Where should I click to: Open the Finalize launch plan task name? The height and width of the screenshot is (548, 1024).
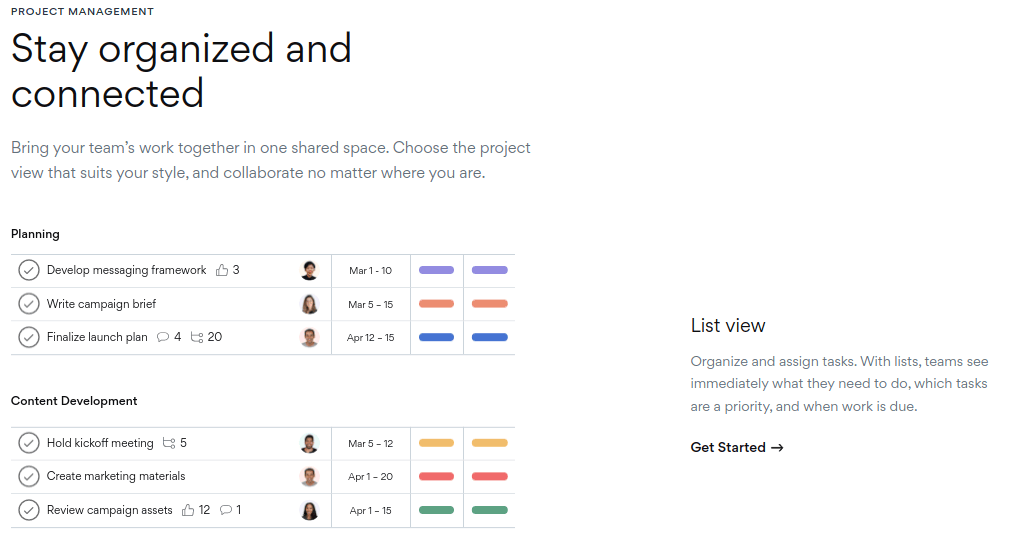point(97,337)
